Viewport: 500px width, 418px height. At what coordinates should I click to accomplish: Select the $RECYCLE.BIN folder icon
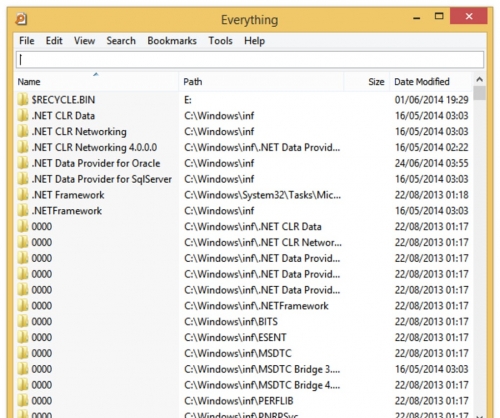pyautogui.click(x=23, y=99)
